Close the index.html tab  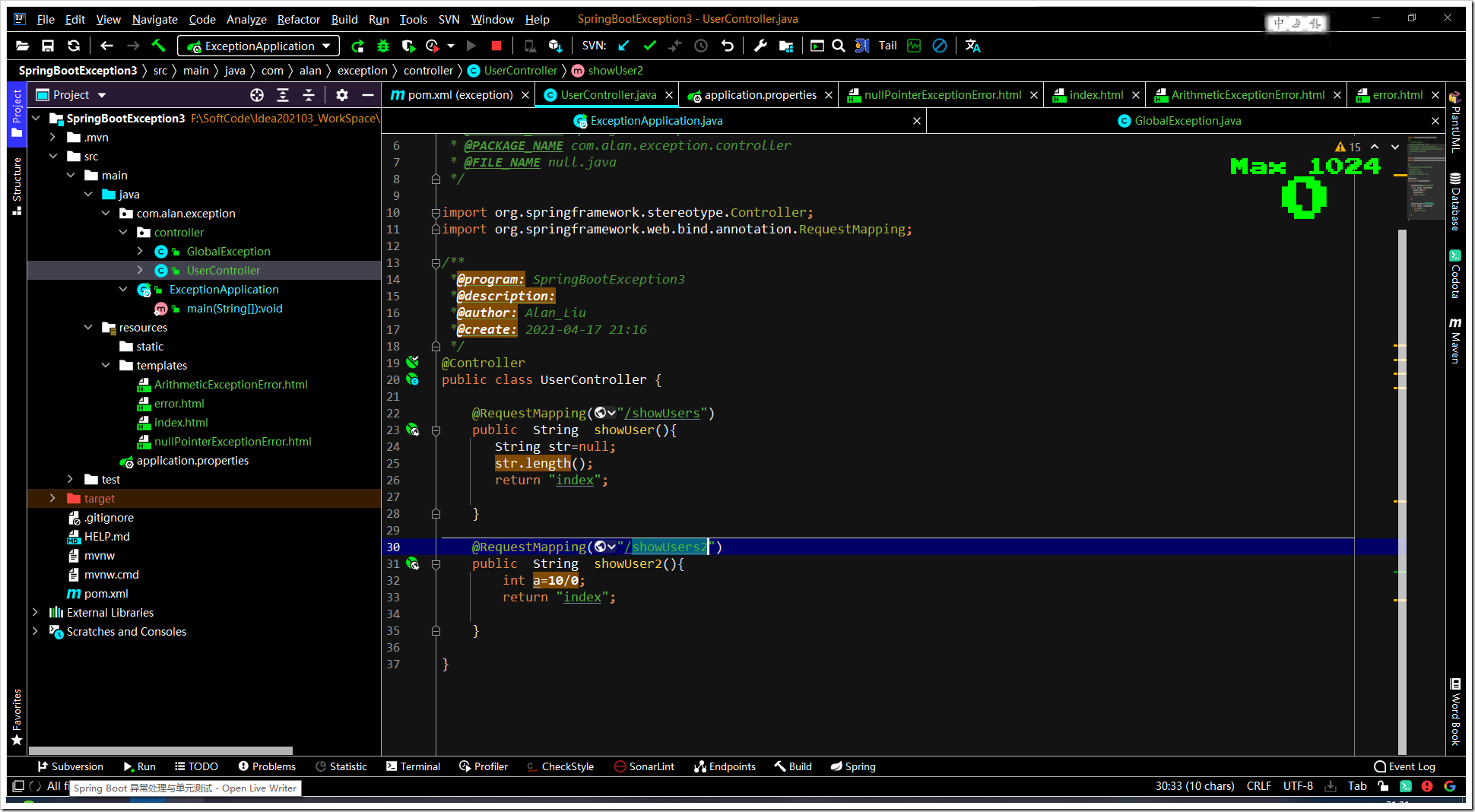tap(1136, 95)
